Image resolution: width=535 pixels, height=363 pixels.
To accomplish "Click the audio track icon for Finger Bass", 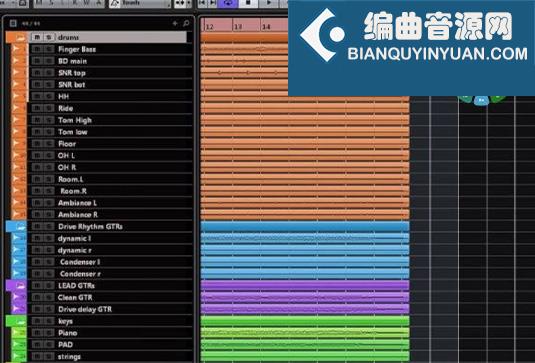I will point(16,49).
